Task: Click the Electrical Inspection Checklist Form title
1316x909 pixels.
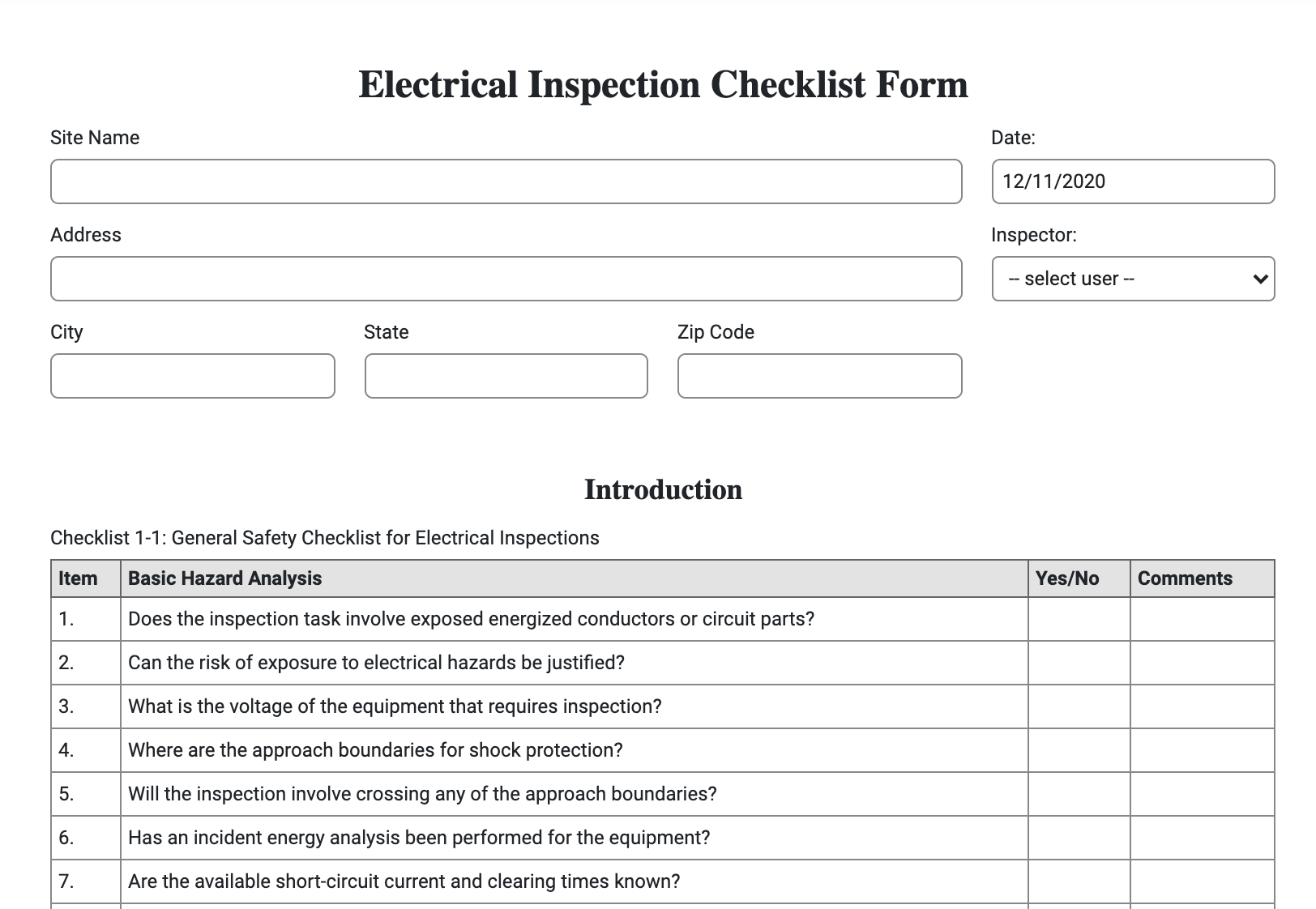Action: tap(661, 83)
